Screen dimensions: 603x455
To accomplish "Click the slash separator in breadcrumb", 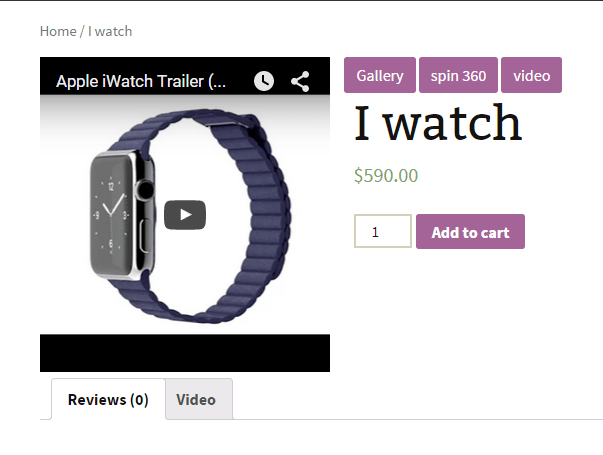I will click(x=82, y=31).
